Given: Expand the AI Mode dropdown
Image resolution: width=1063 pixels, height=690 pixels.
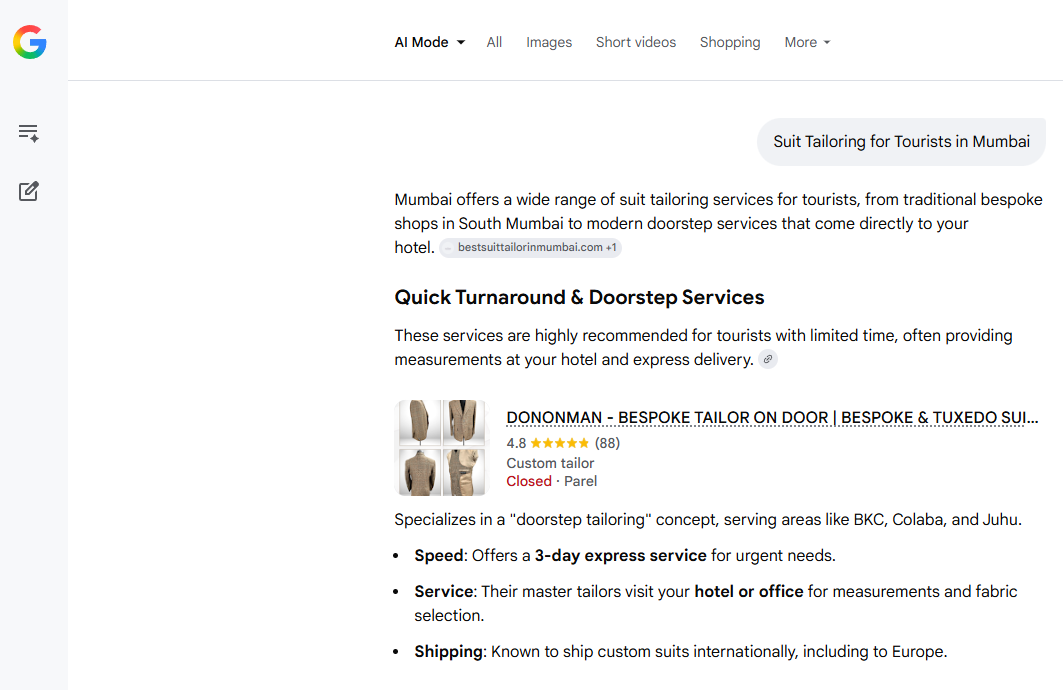Looking at the screenshot, I should click(x=430, y=42).
